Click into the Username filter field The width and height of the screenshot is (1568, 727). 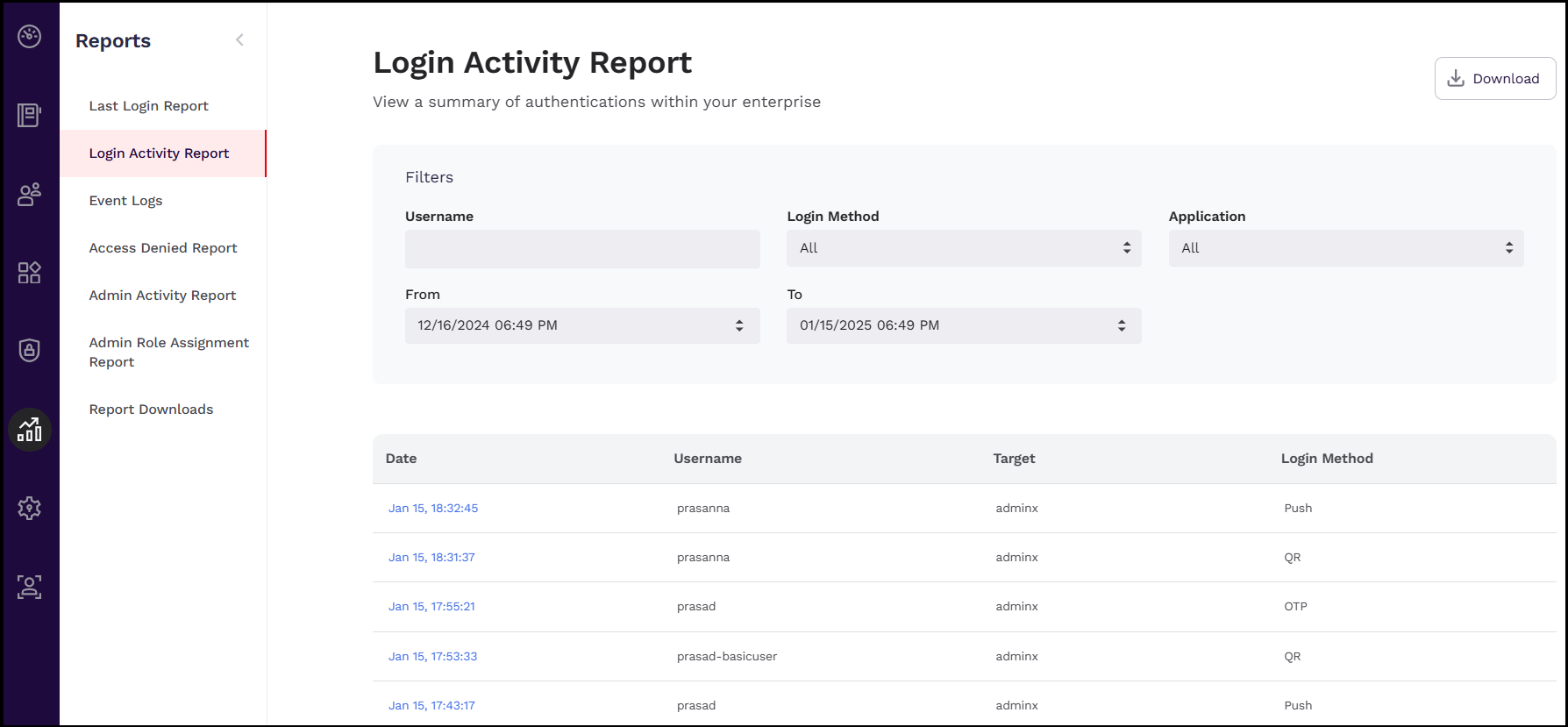[x=581, y=249]
